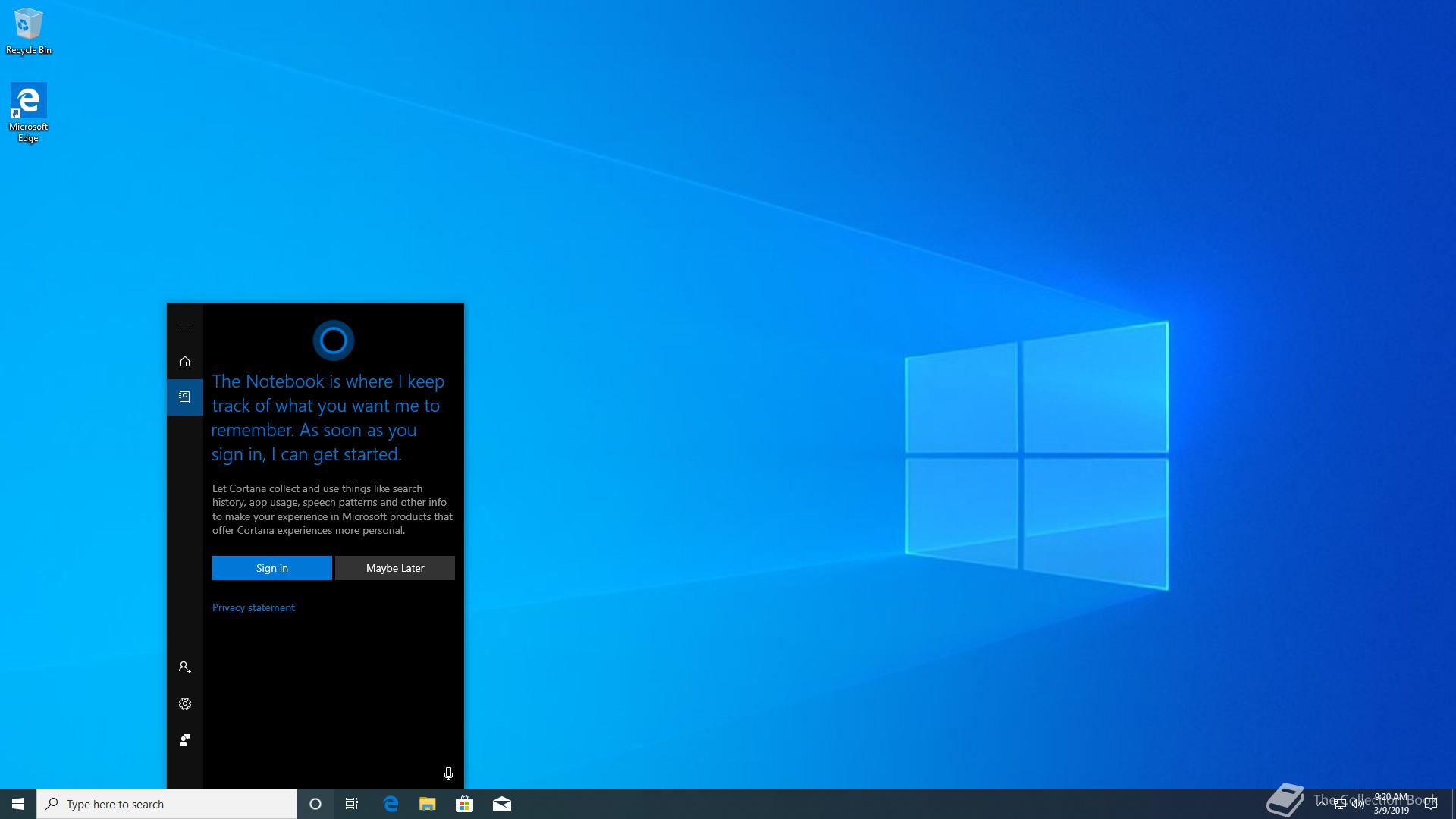
Task: Expand the Cortana hamburger menu
Action: (184, 325)
